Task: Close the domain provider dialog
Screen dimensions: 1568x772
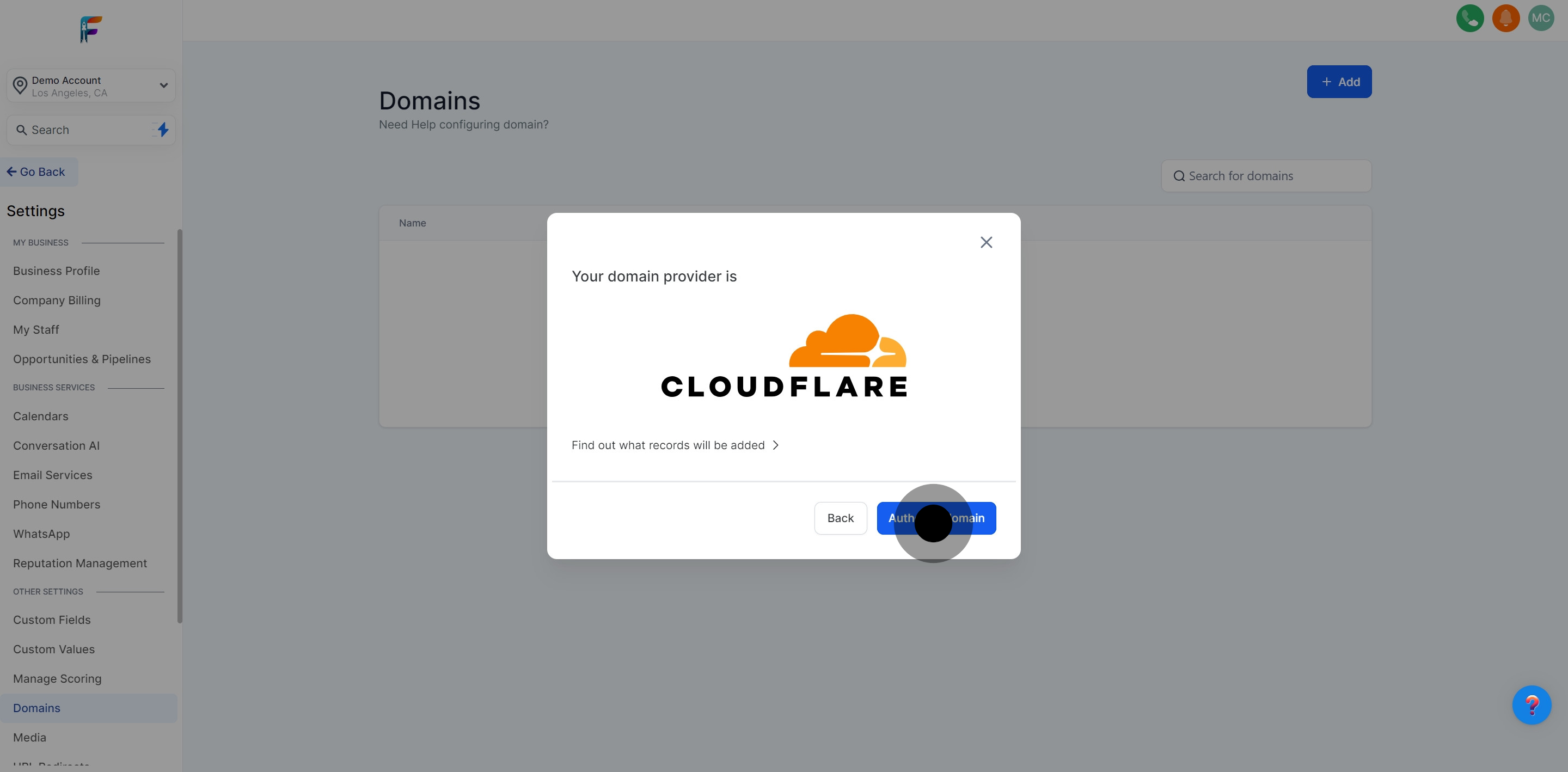Action: click(986, 242)
